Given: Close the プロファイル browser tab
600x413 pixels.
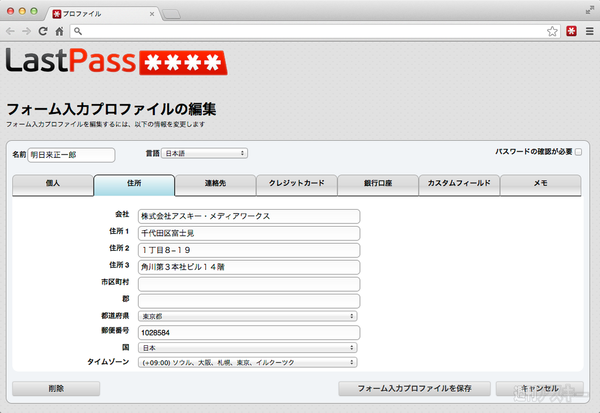Looking at the screenshot, I should (x=152, y=14).
